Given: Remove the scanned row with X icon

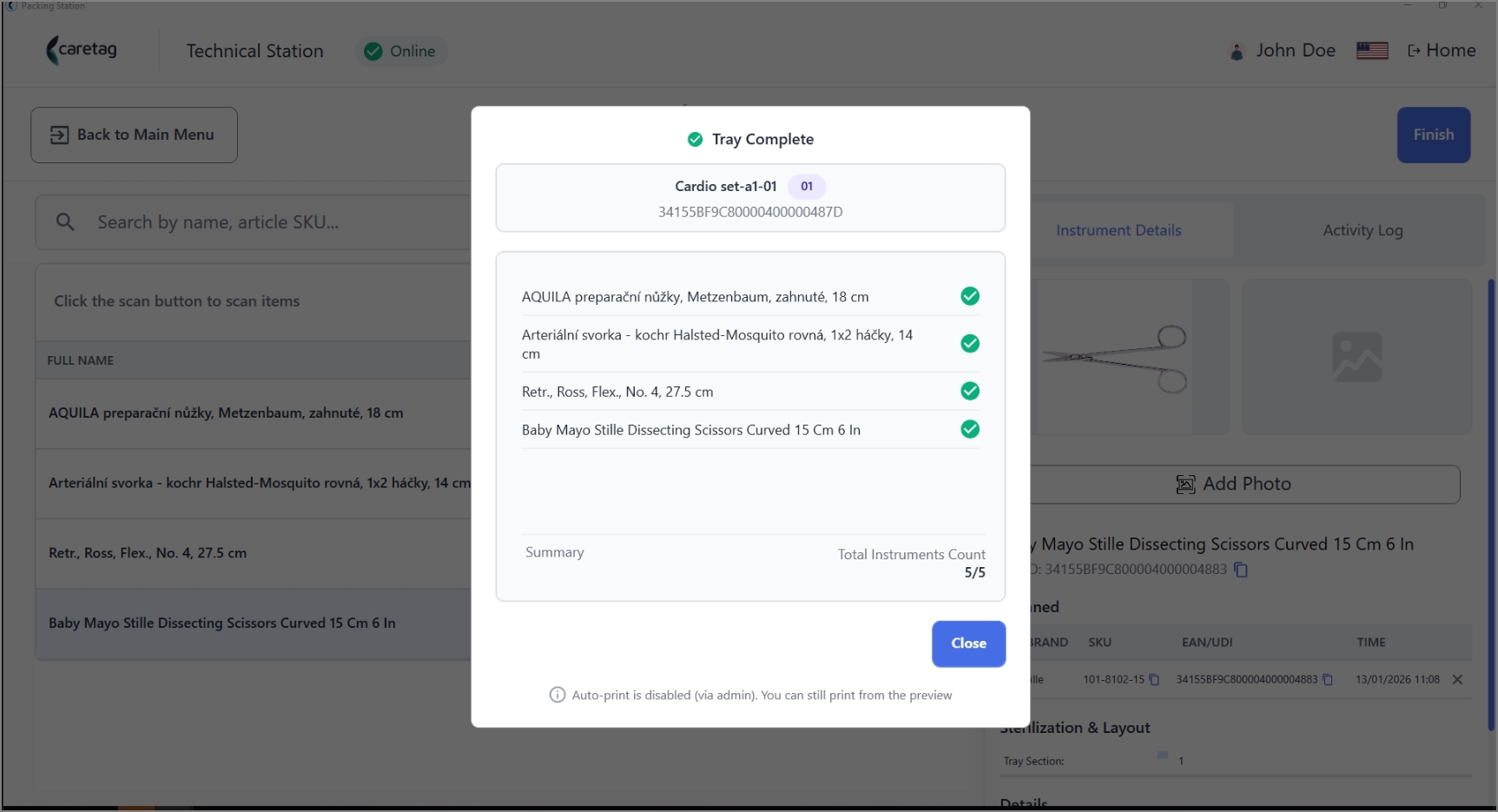Looking at the screenshot, I should click(x=1457, y=680).
